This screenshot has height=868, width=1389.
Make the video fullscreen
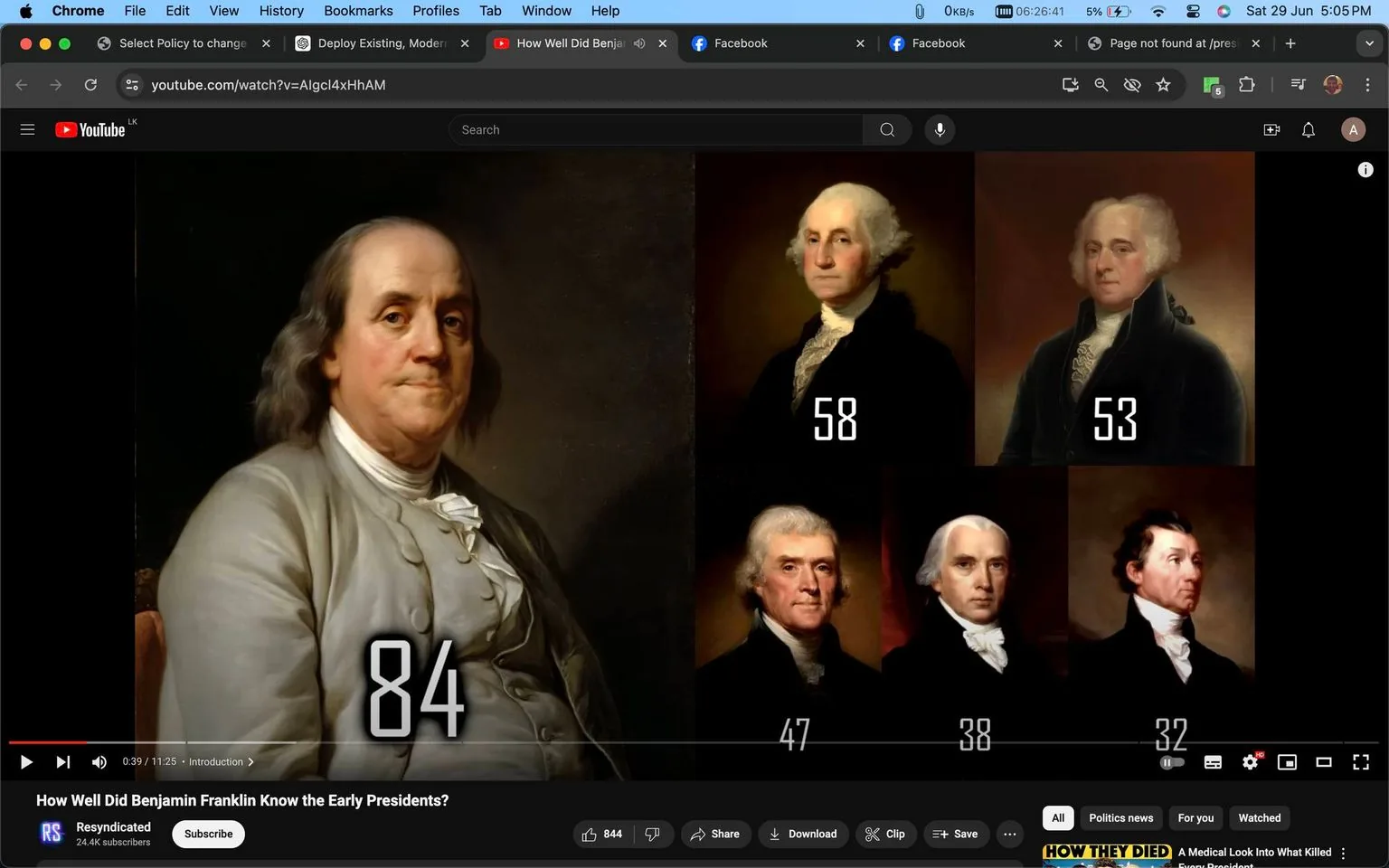(1361, 761)
